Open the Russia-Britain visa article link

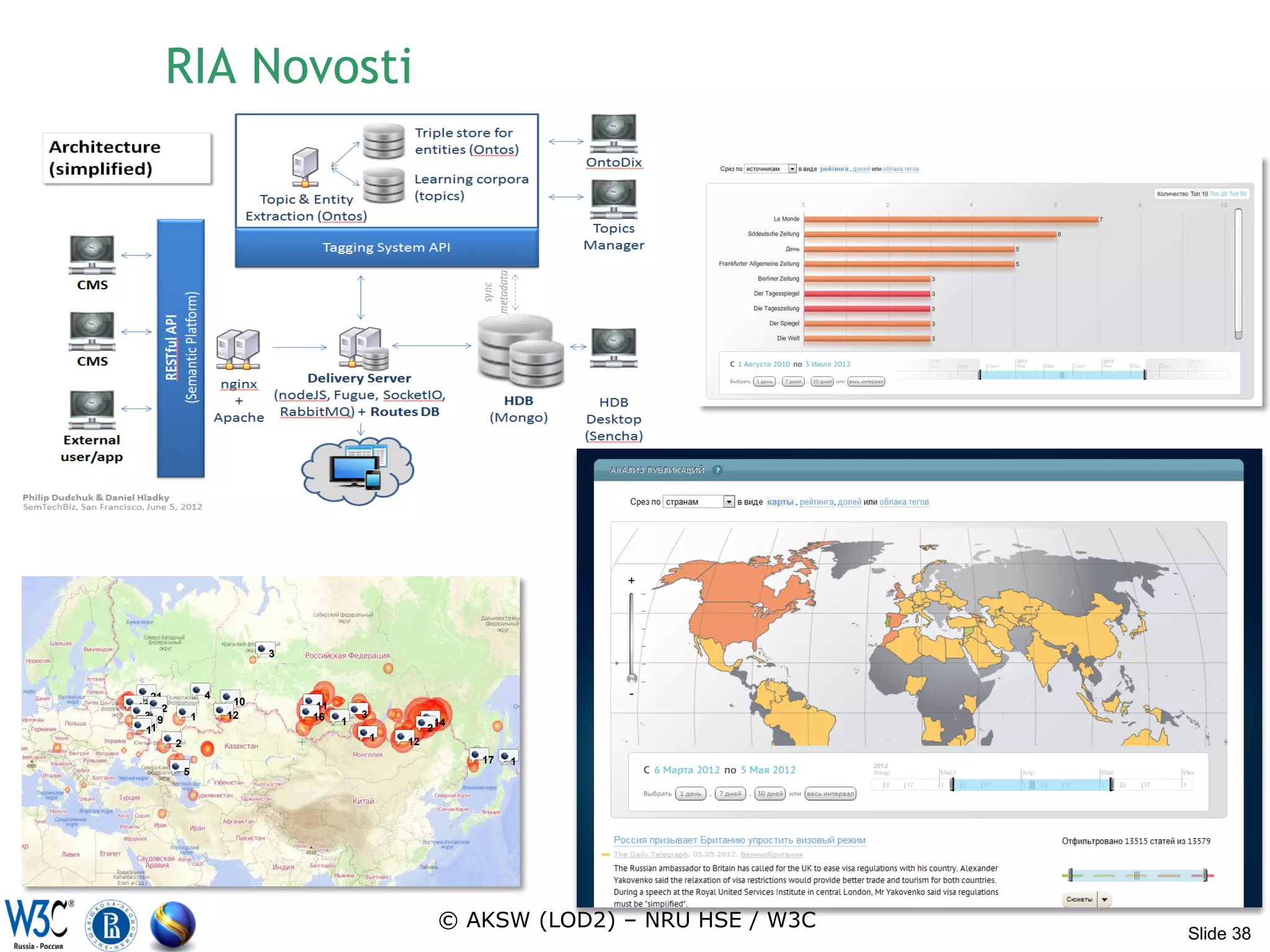pyautogui.click(x=739, y=840)
